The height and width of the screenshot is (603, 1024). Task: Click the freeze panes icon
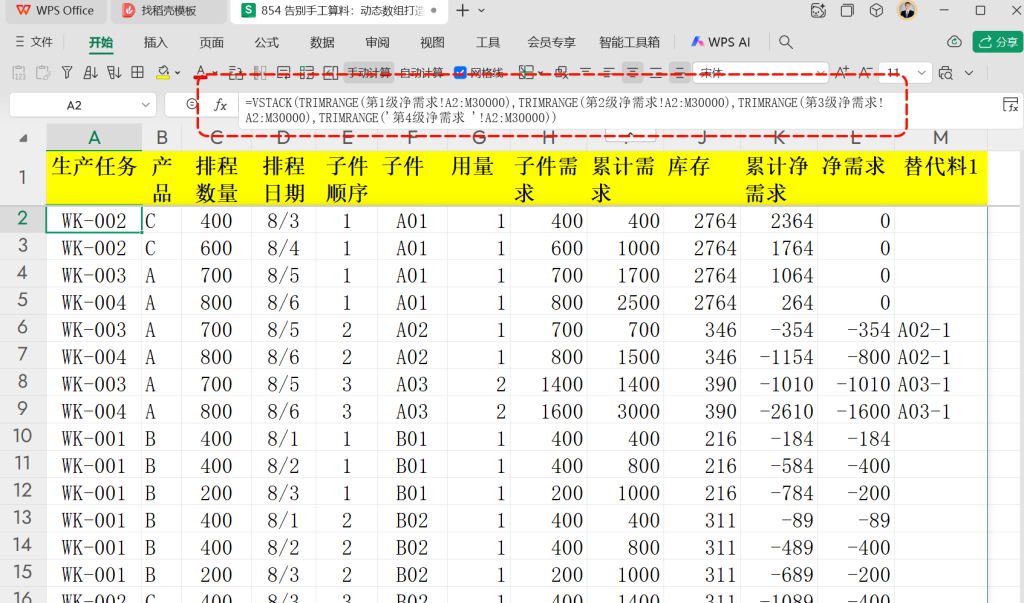click(x=526, y=73)
